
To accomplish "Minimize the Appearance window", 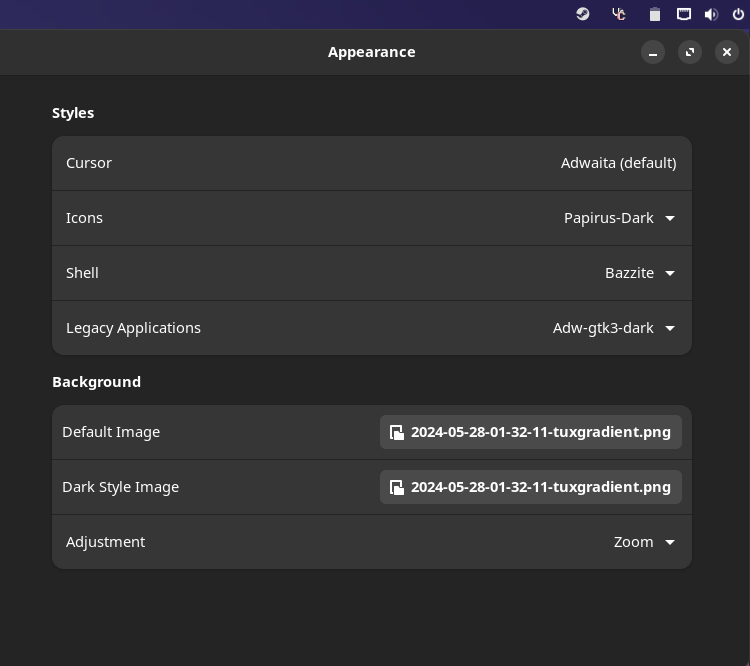I will coord(653,52).
